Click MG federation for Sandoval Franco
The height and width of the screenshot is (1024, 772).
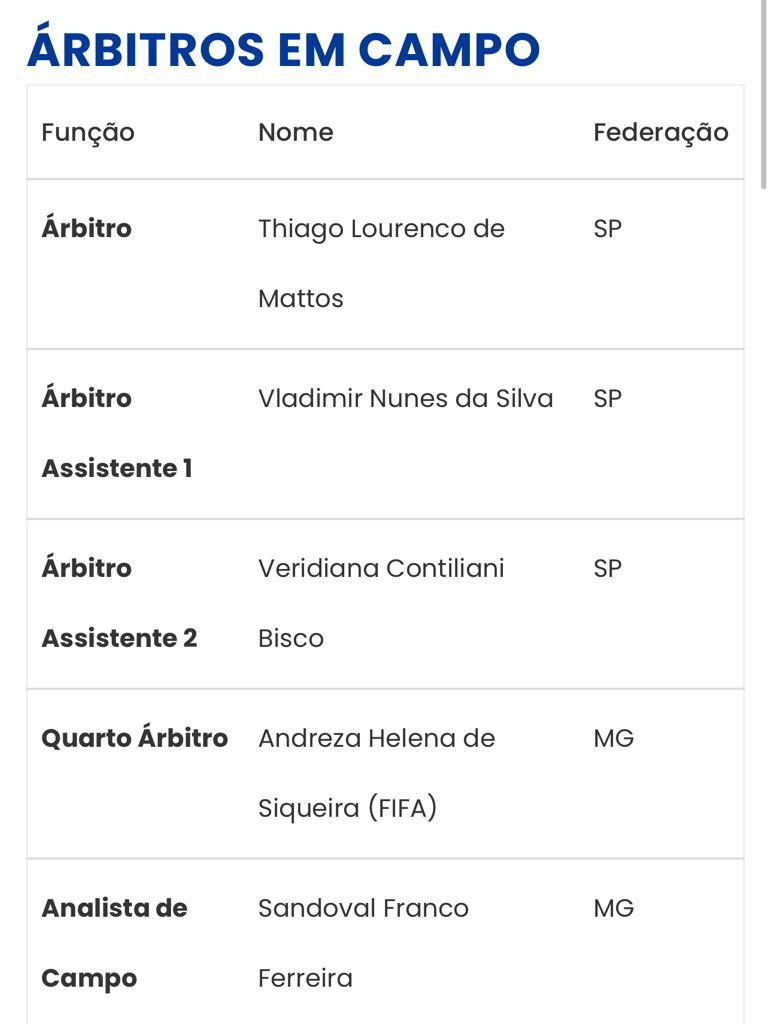(614, 908)
